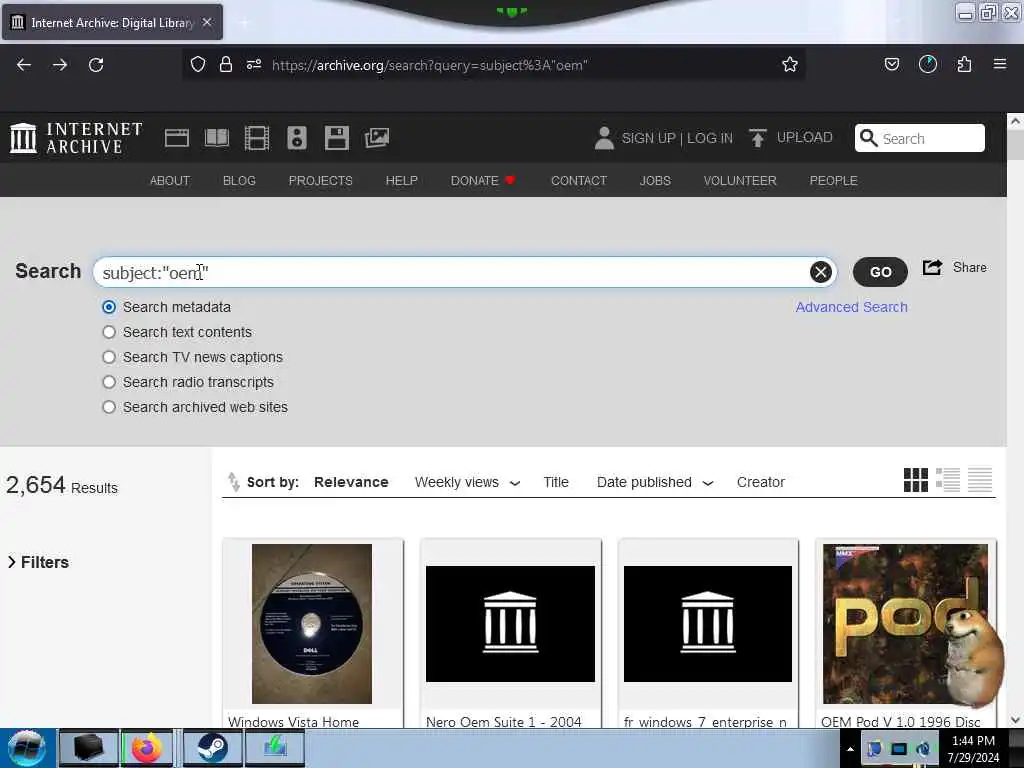Open tracking protection shield icon

pos(198,65)
